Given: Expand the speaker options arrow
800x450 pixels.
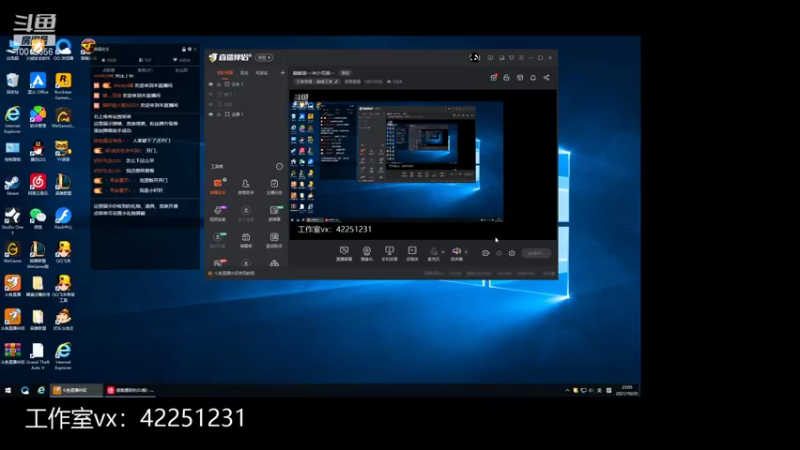Looking at the screenshot, I should point(466,252).
